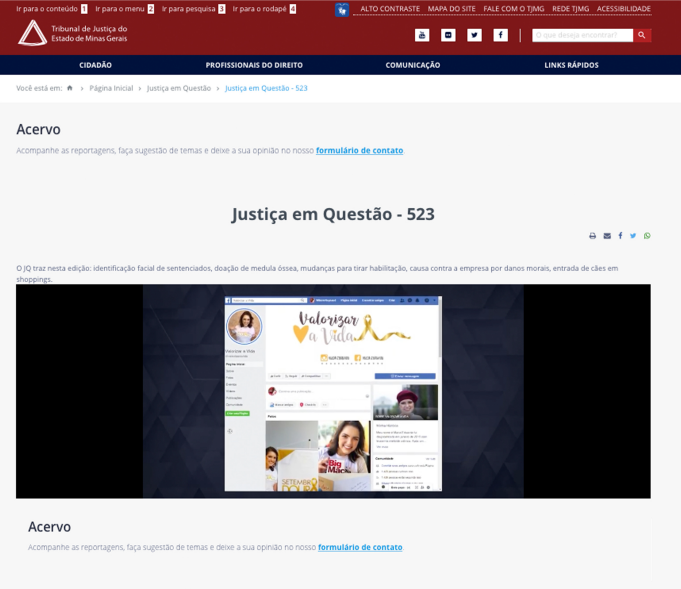Click the VLibras sign language icon

[342, 9]
